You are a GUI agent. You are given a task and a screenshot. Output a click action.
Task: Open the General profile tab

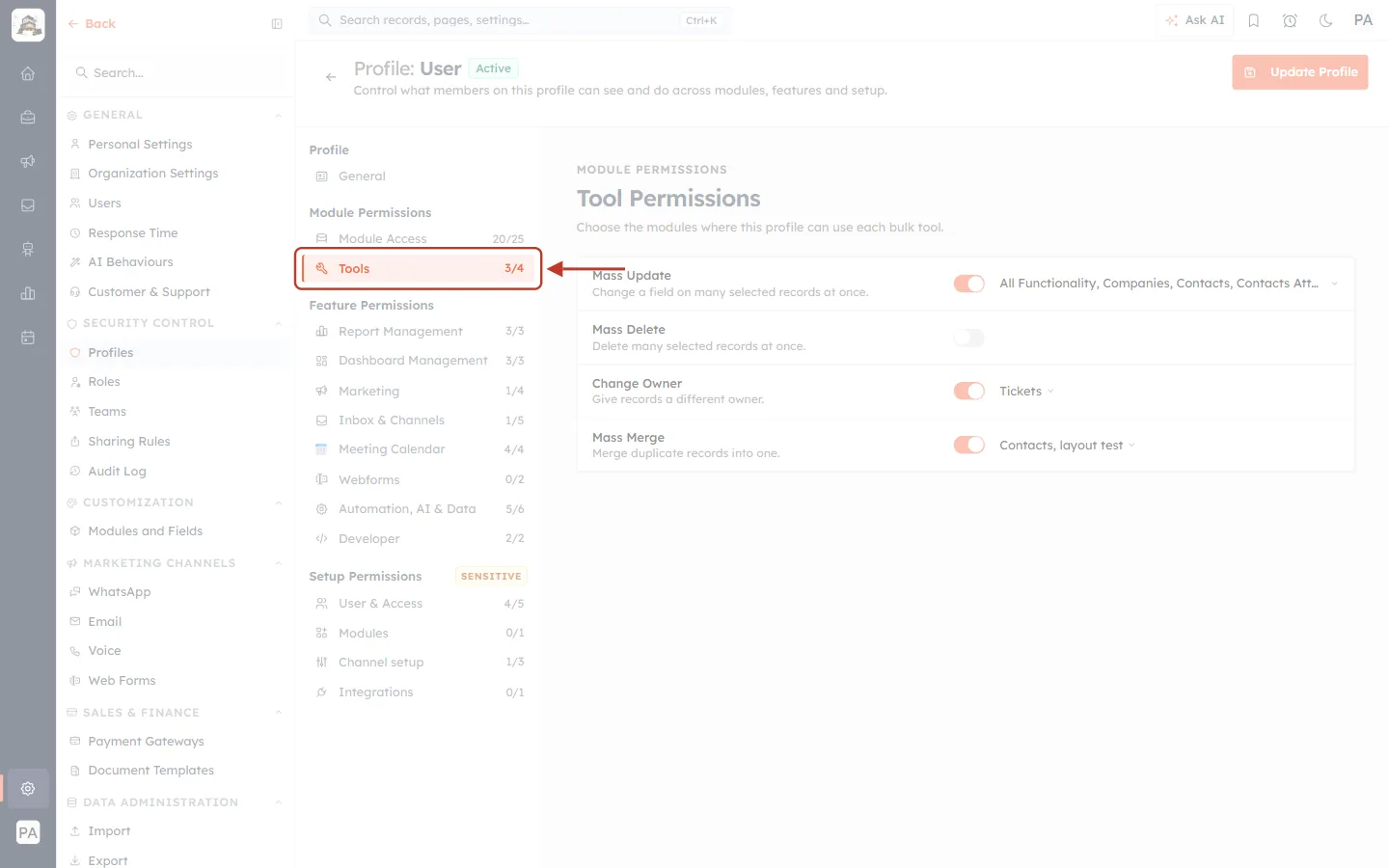pyautogui.click(x=419, y=176)
